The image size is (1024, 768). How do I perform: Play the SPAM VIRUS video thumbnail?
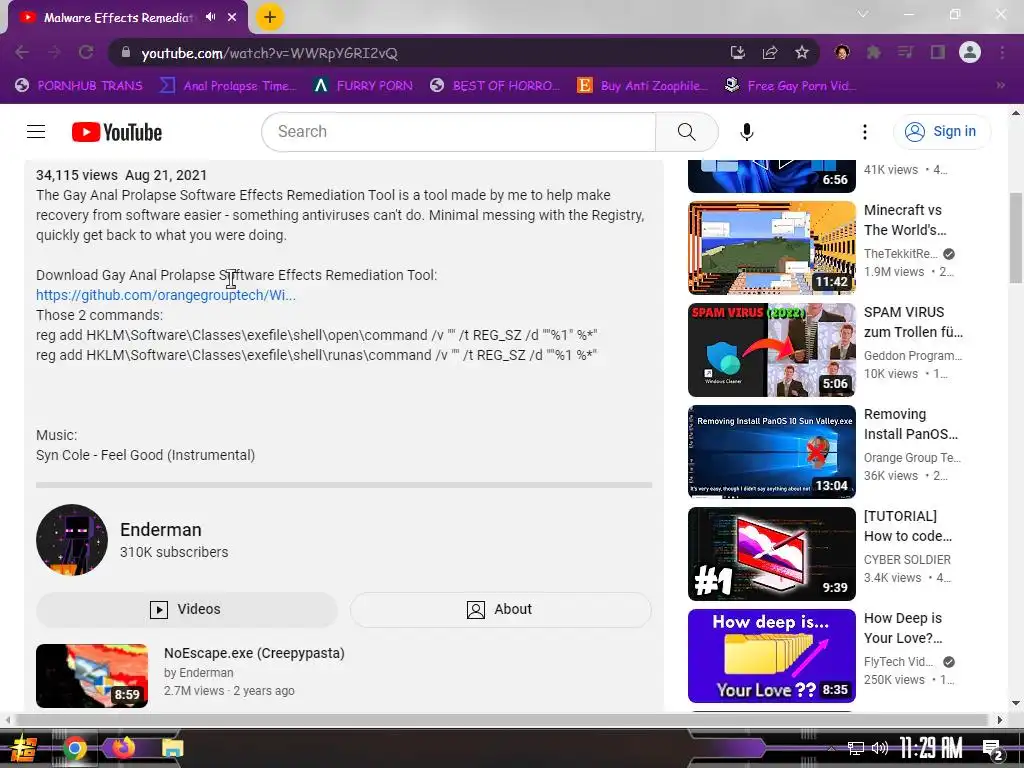click(x=772, y=349)
